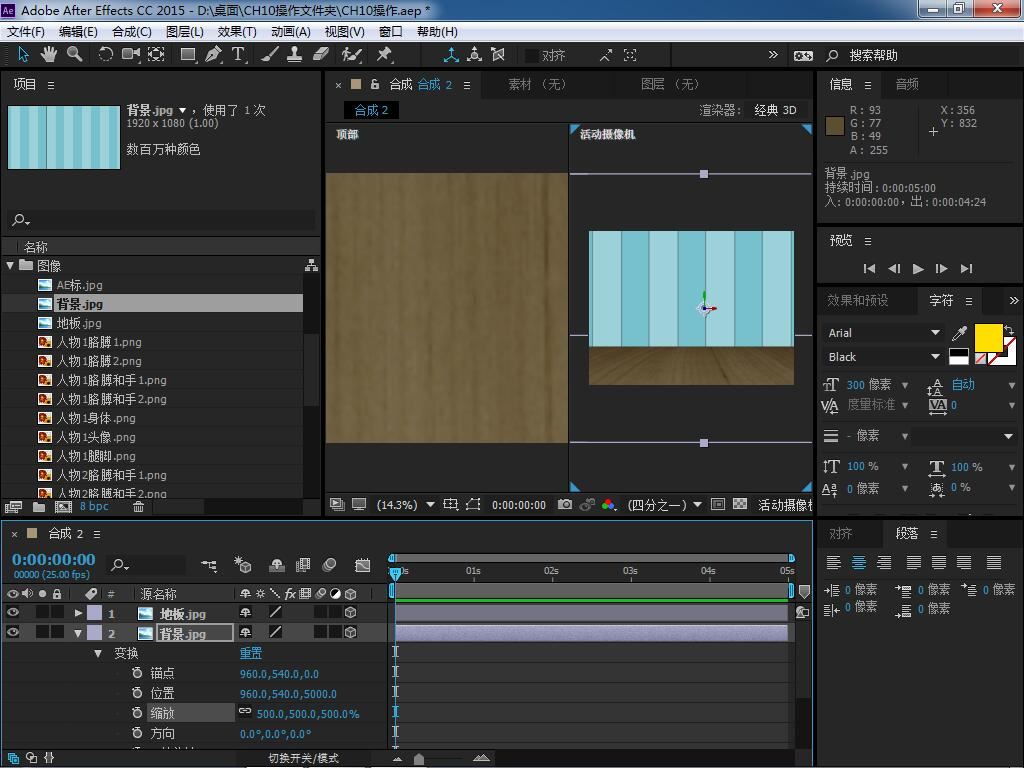Toggle position stopwatch for 位置

click(x=136, y=693)
